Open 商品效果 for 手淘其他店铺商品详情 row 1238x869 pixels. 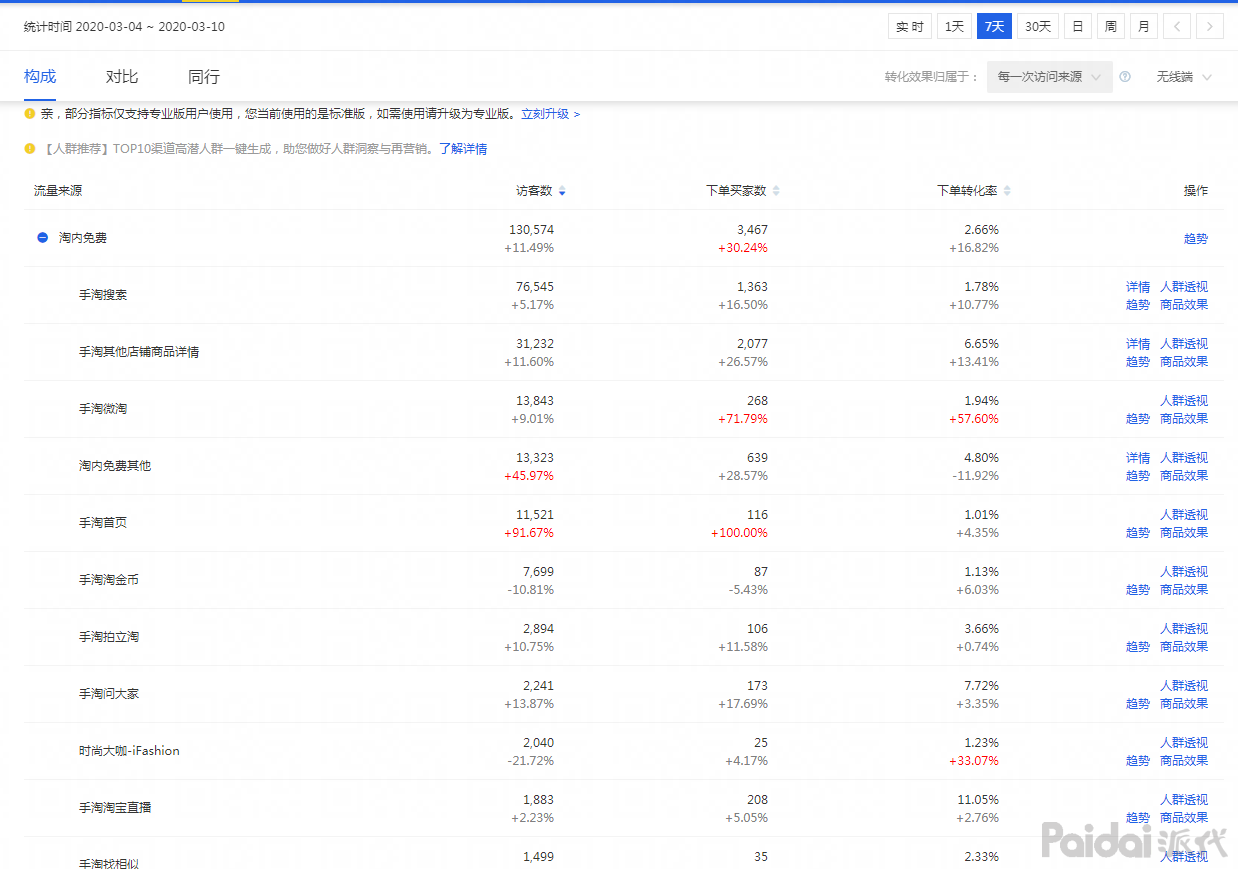click(x=1184, y=362)
